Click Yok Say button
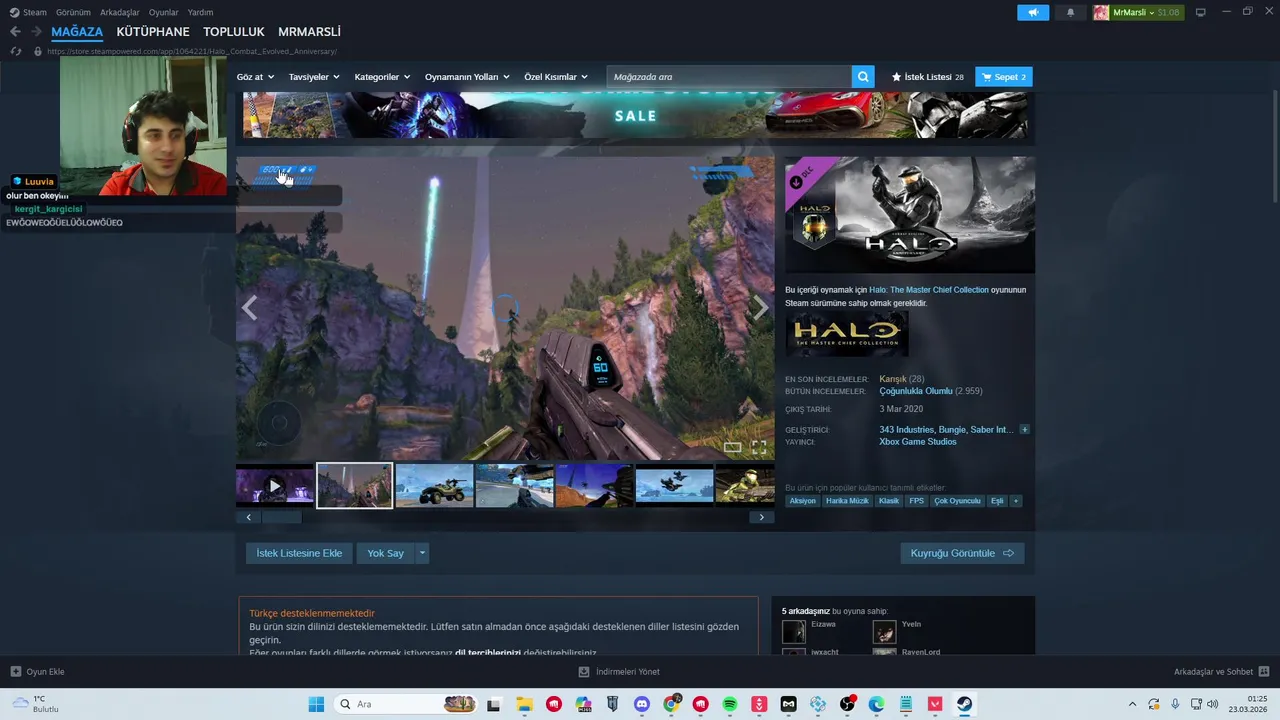1280x720 pixels. (x=385, y=553)
